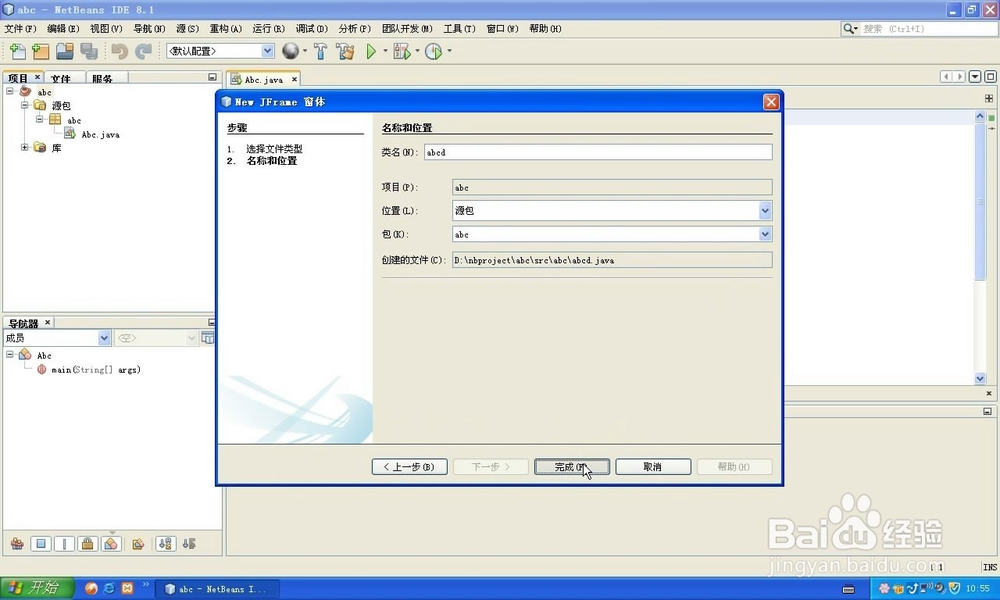
Task: Expand the 库 libraries node
Action: 24,147
